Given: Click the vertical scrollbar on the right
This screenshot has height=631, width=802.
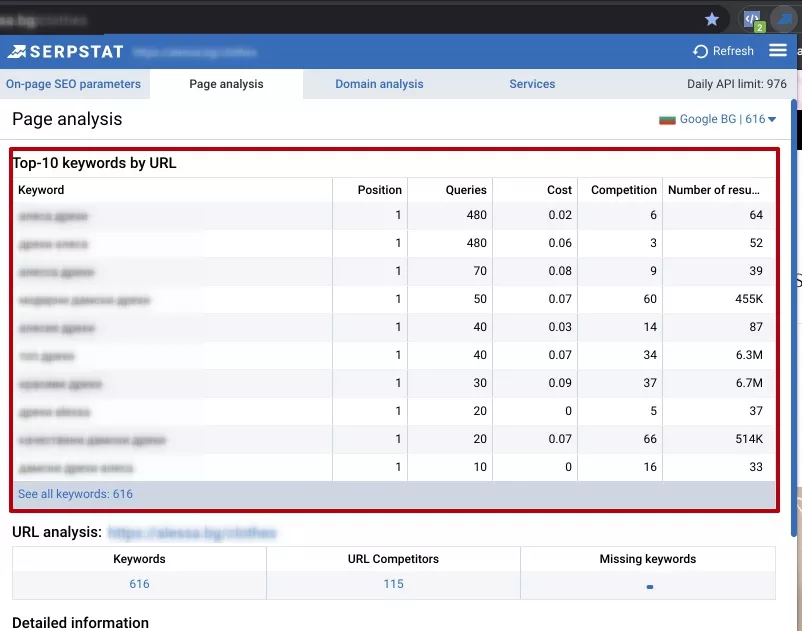Looking at the screenshot, I should point(794,317).
